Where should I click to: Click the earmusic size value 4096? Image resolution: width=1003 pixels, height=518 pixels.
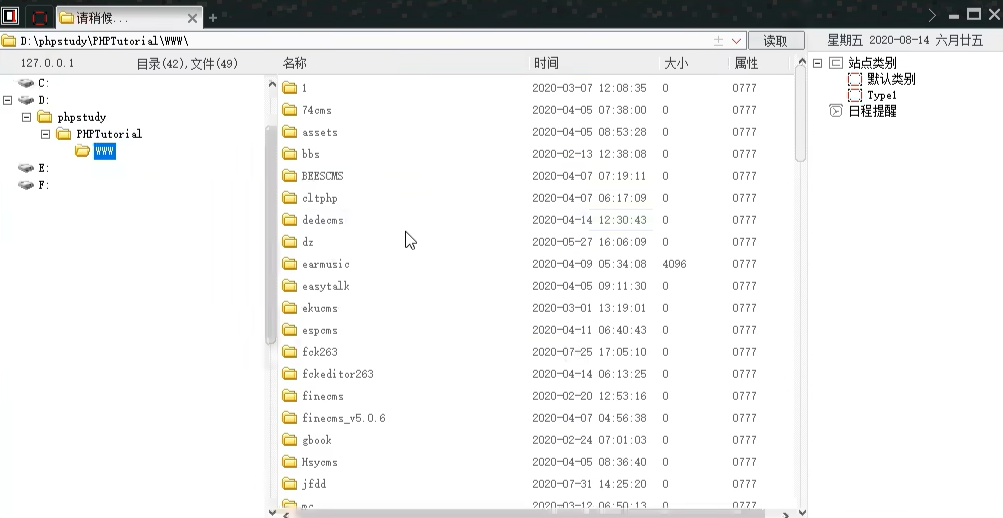click(x=674, y=264)
